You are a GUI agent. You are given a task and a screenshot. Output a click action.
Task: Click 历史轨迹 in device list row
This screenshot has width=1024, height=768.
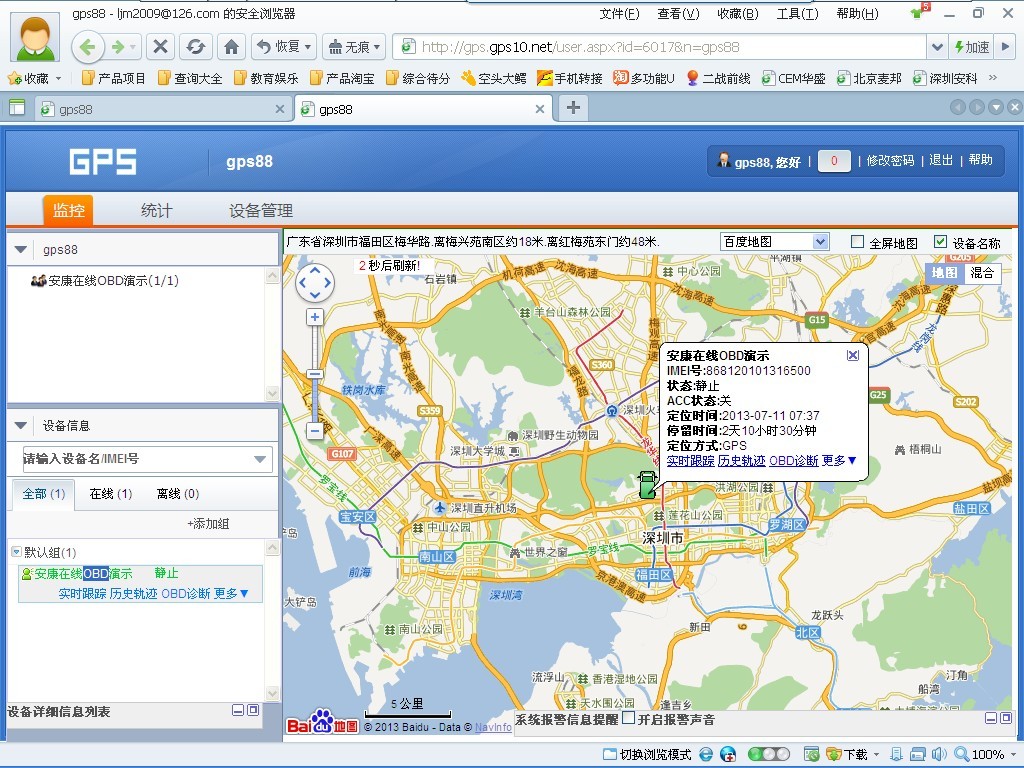click(x=133, y=594)
